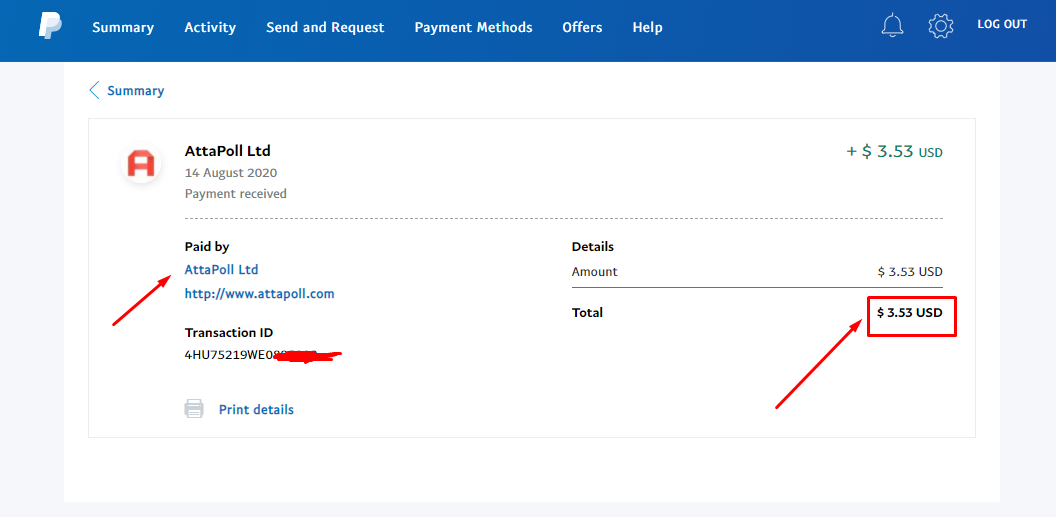Open the Help nav item
Image resolution: width=1056 pixels, height=517 pixels.
648,28
